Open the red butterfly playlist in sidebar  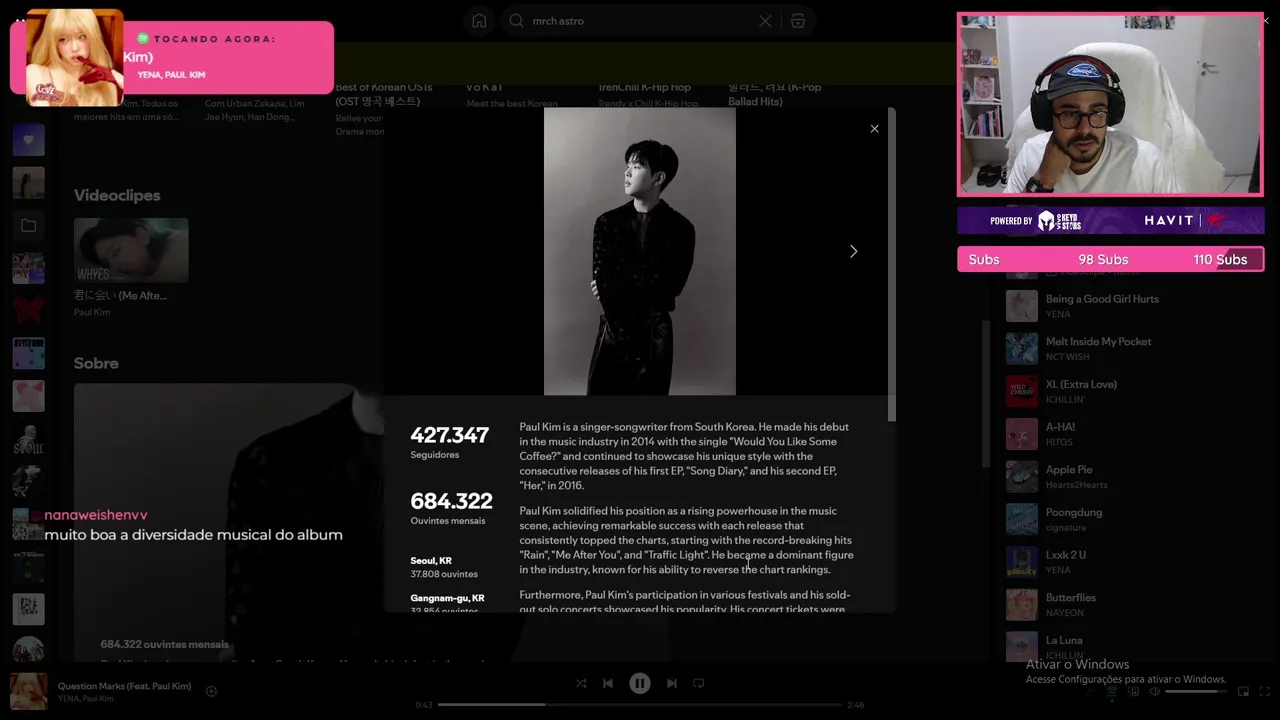(28, 311)
